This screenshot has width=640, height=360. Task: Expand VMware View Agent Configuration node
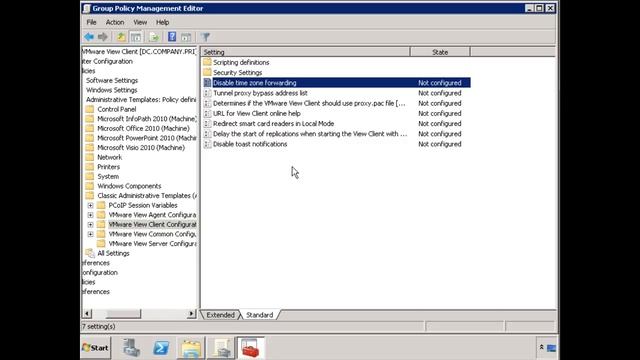tap(90, 215)
